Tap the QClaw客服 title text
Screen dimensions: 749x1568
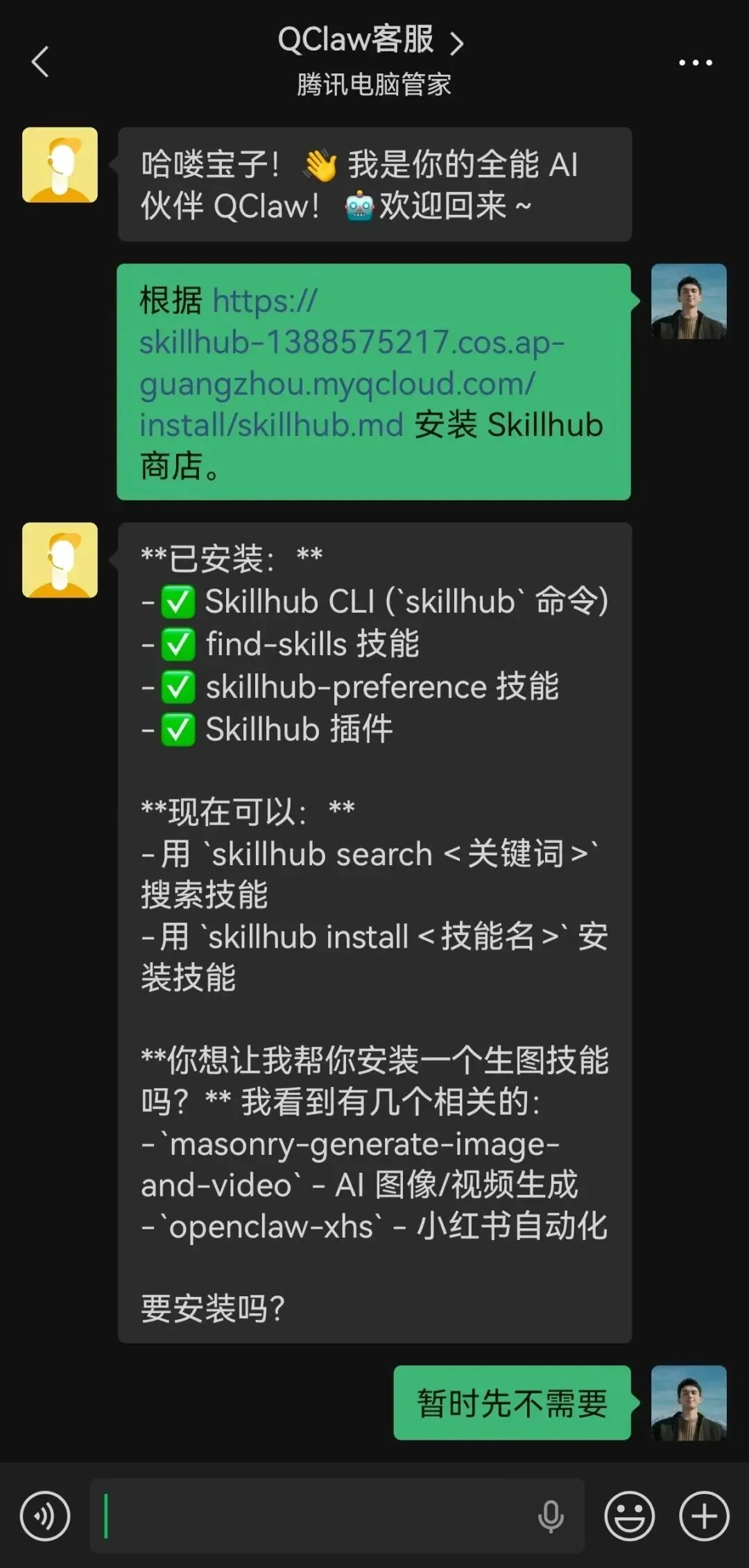(x=356, y=40)
